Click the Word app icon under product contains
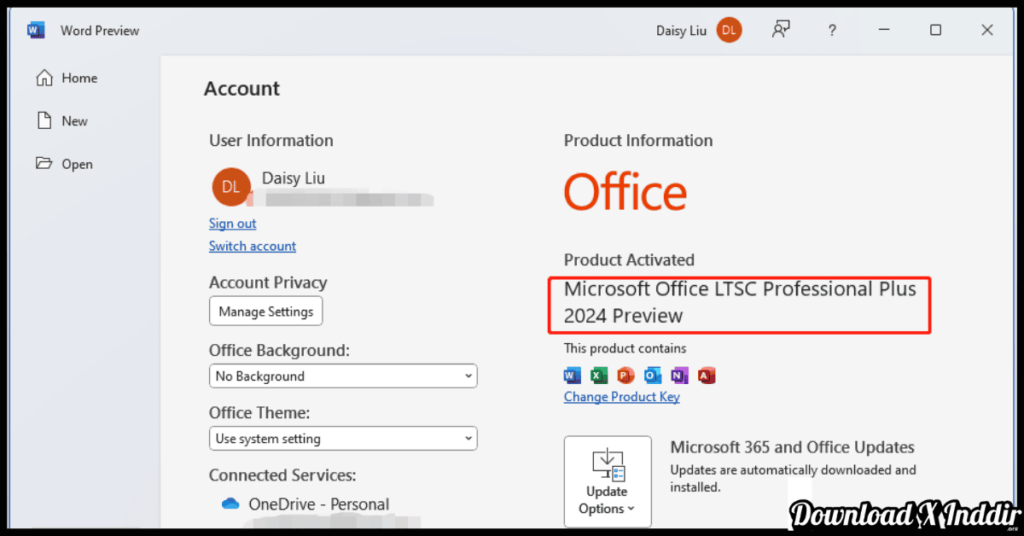Image resolution: width=1024 pixels, height=536 pixels. click(572, 375)
